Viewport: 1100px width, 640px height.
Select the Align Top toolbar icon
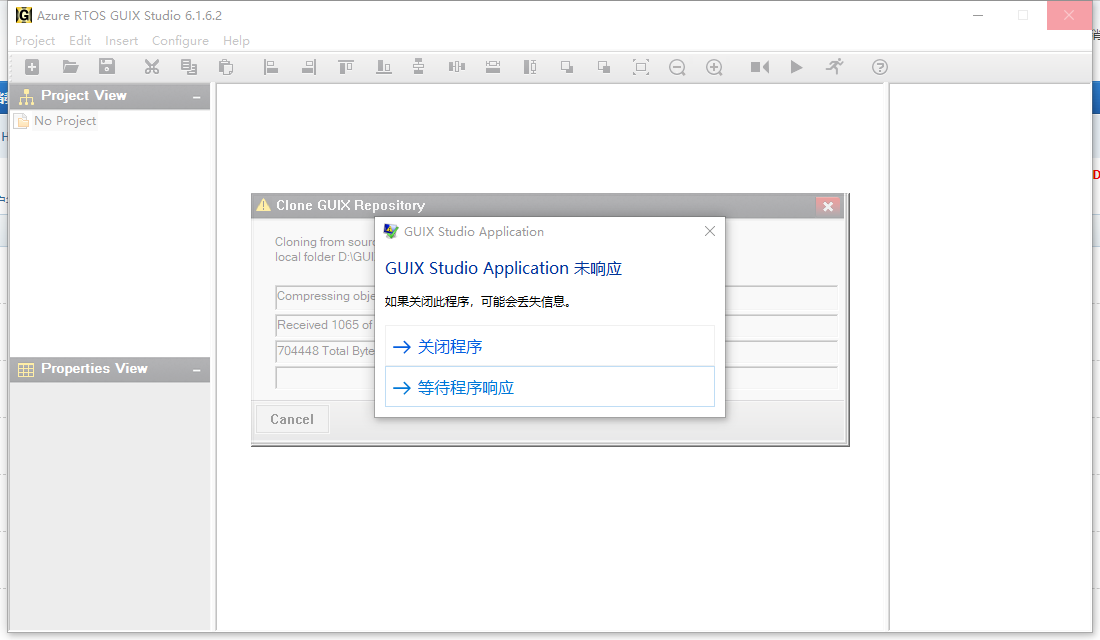click(x=346, y=67)
